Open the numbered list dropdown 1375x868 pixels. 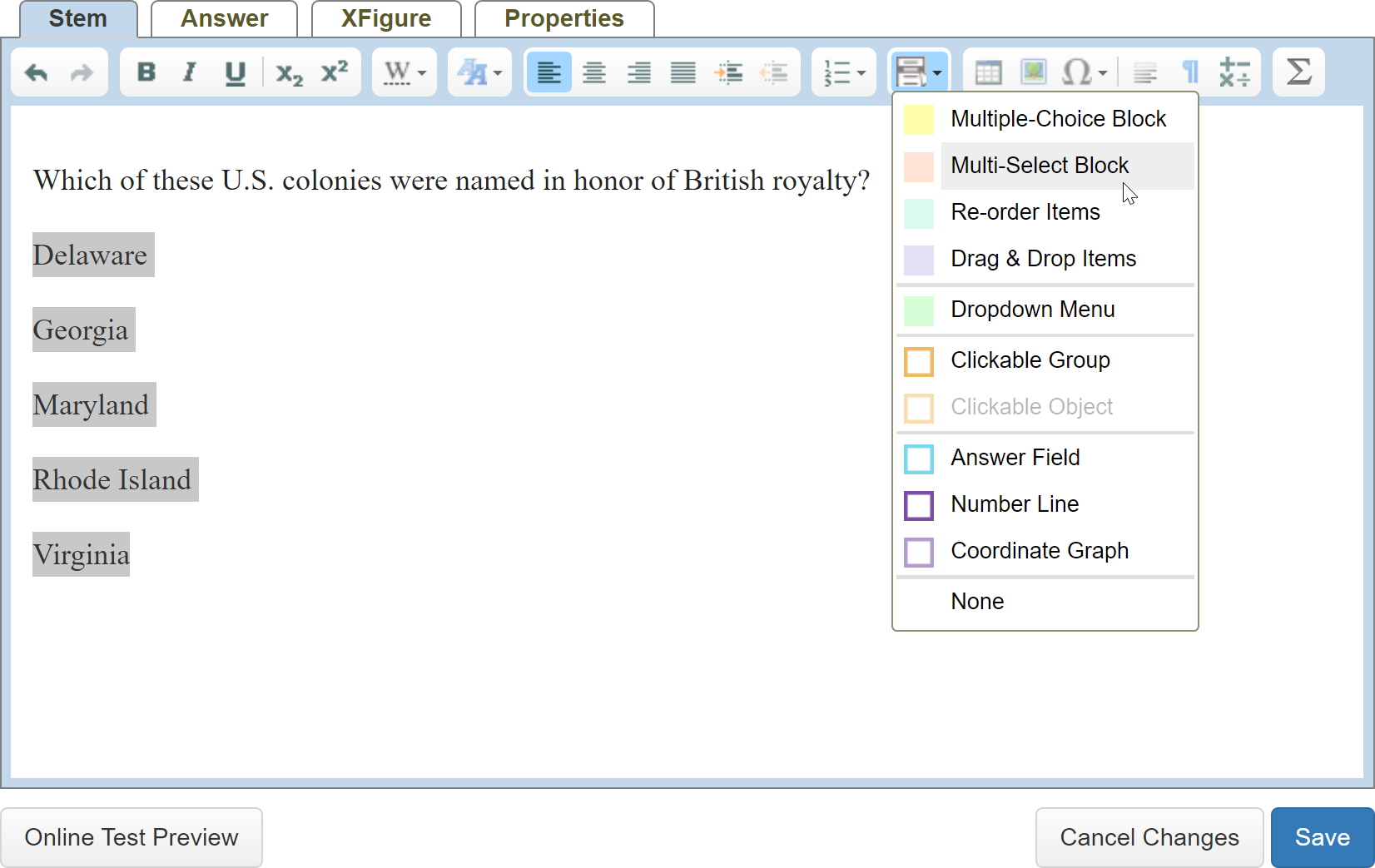pos(844,72)
